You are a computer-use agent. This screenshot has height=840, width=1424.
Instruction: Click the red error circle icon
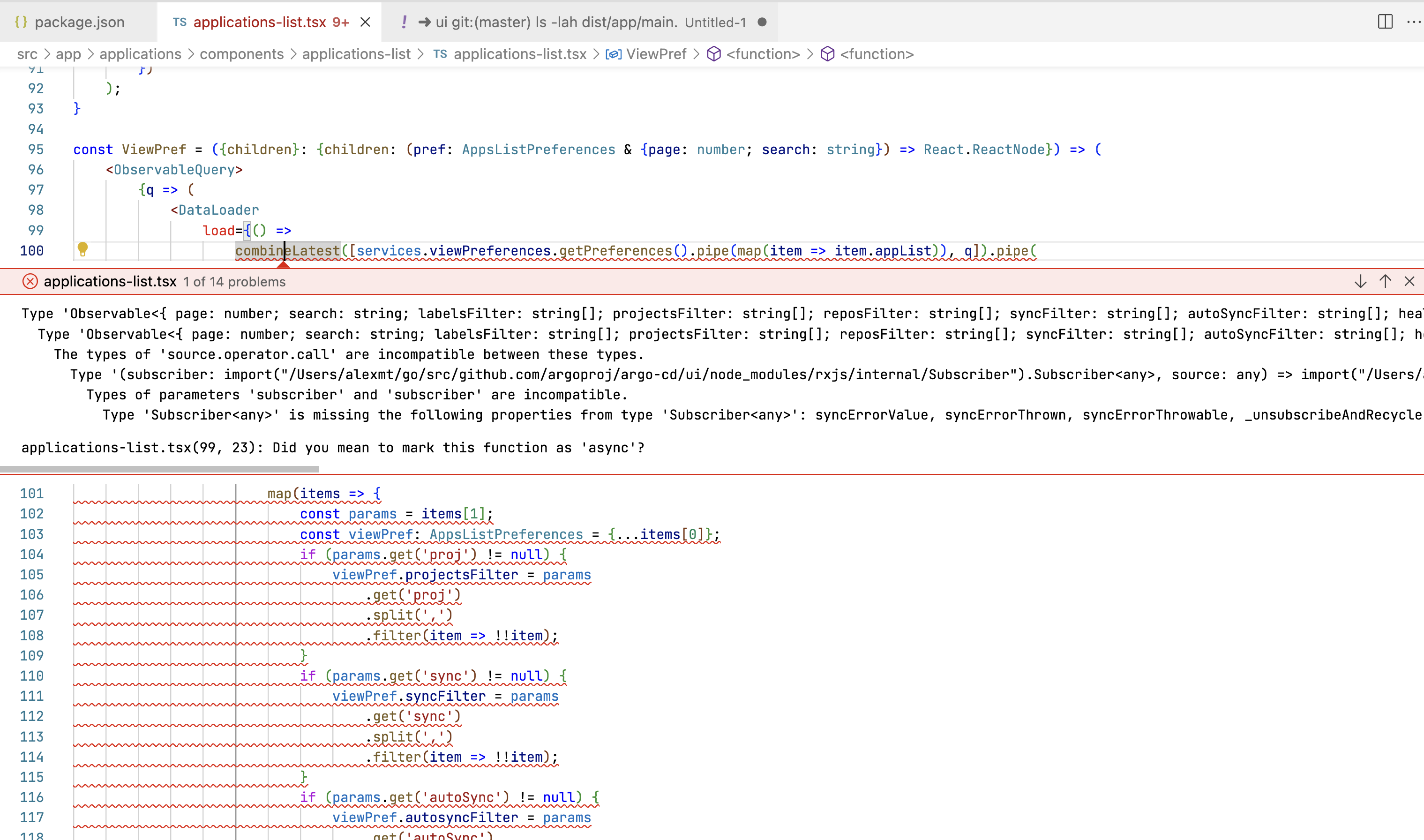click(30, 281)
